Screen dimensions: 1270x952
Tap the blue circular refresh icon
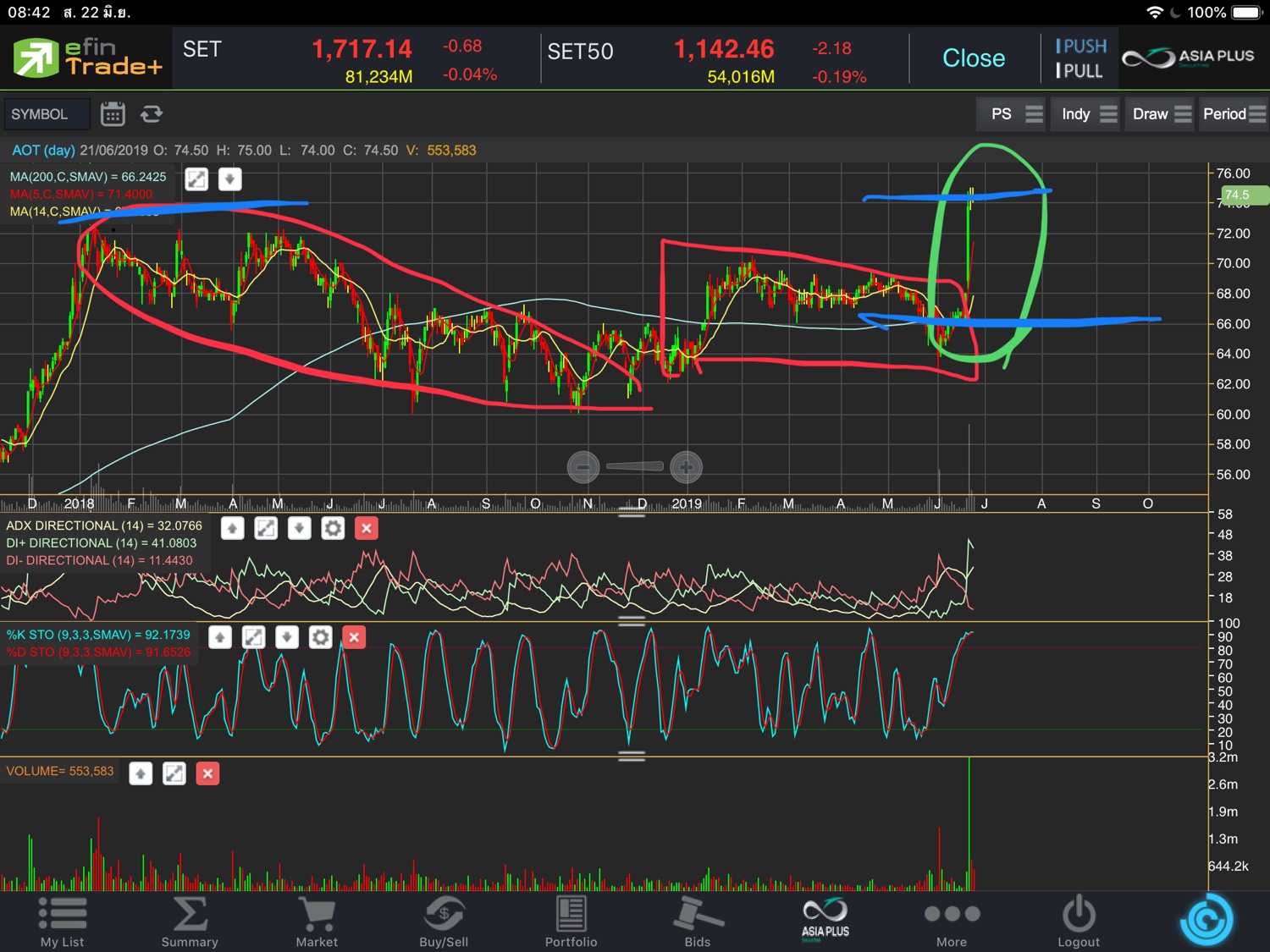click(x=1206, y=920)
